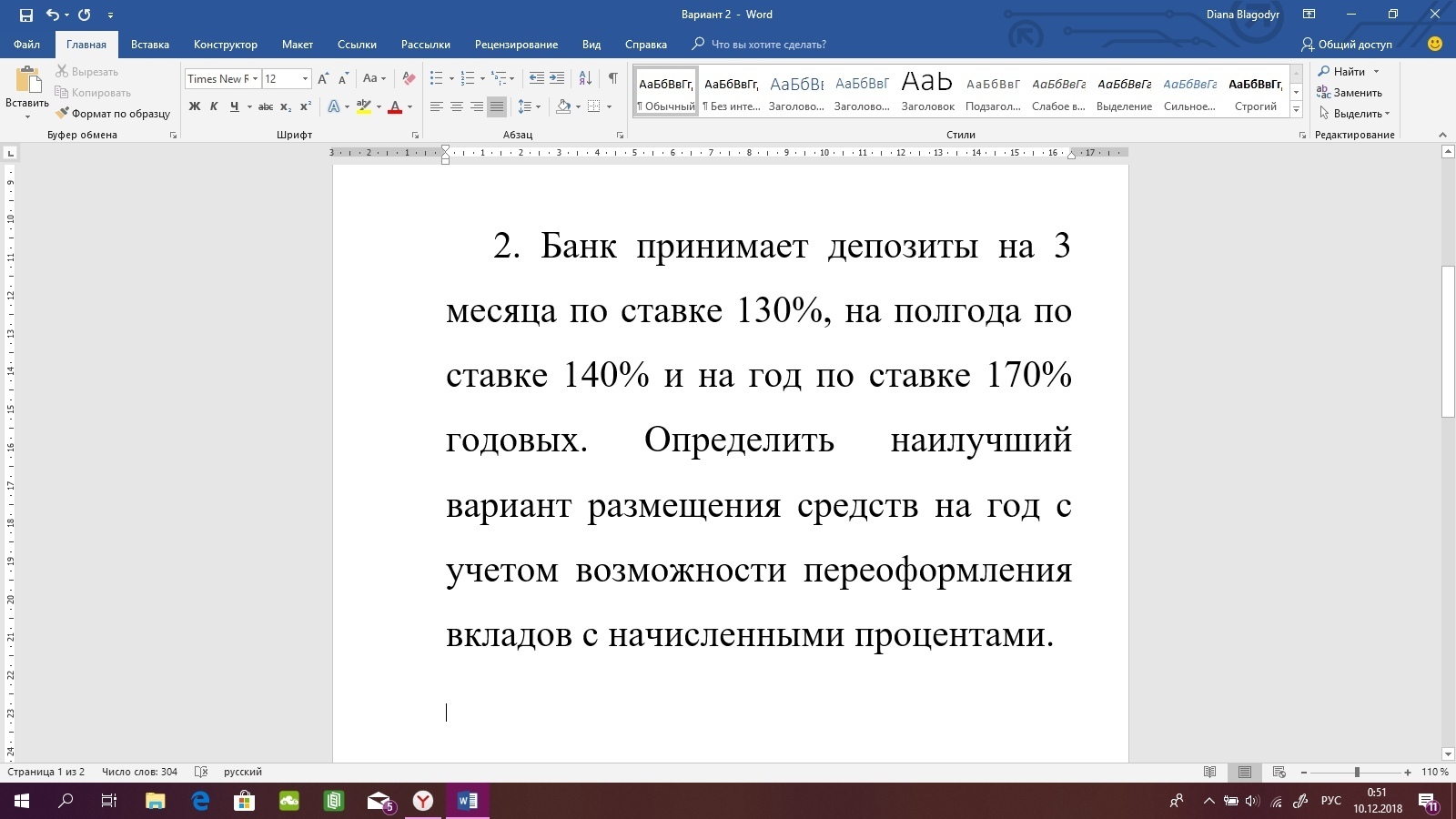
Task: Clear all formatting with eraser icon
Action: pyautogui.click(x=409, y=79)
